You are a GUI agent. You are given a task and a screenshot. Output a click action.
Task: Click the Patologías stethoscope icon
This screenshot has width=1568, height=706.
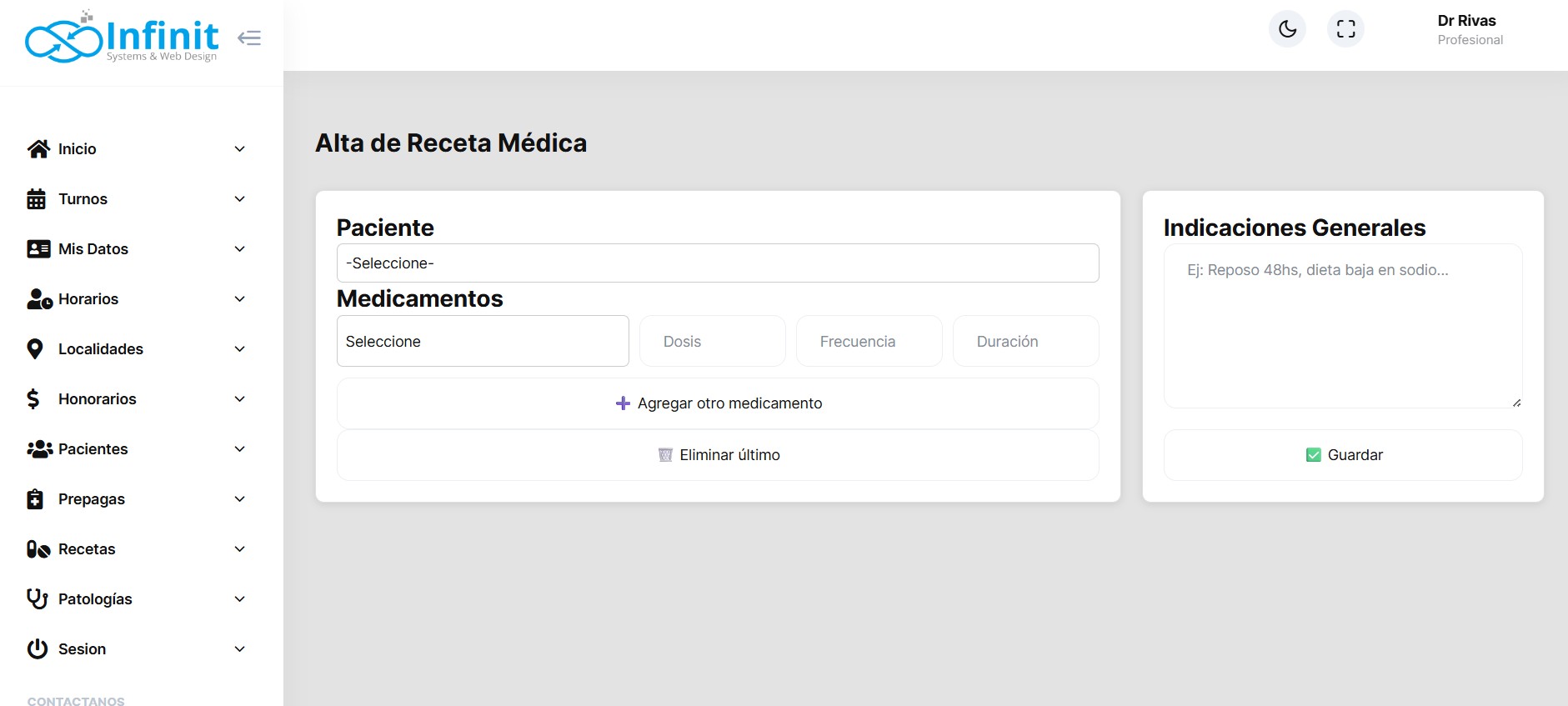(x=38, y=599)
